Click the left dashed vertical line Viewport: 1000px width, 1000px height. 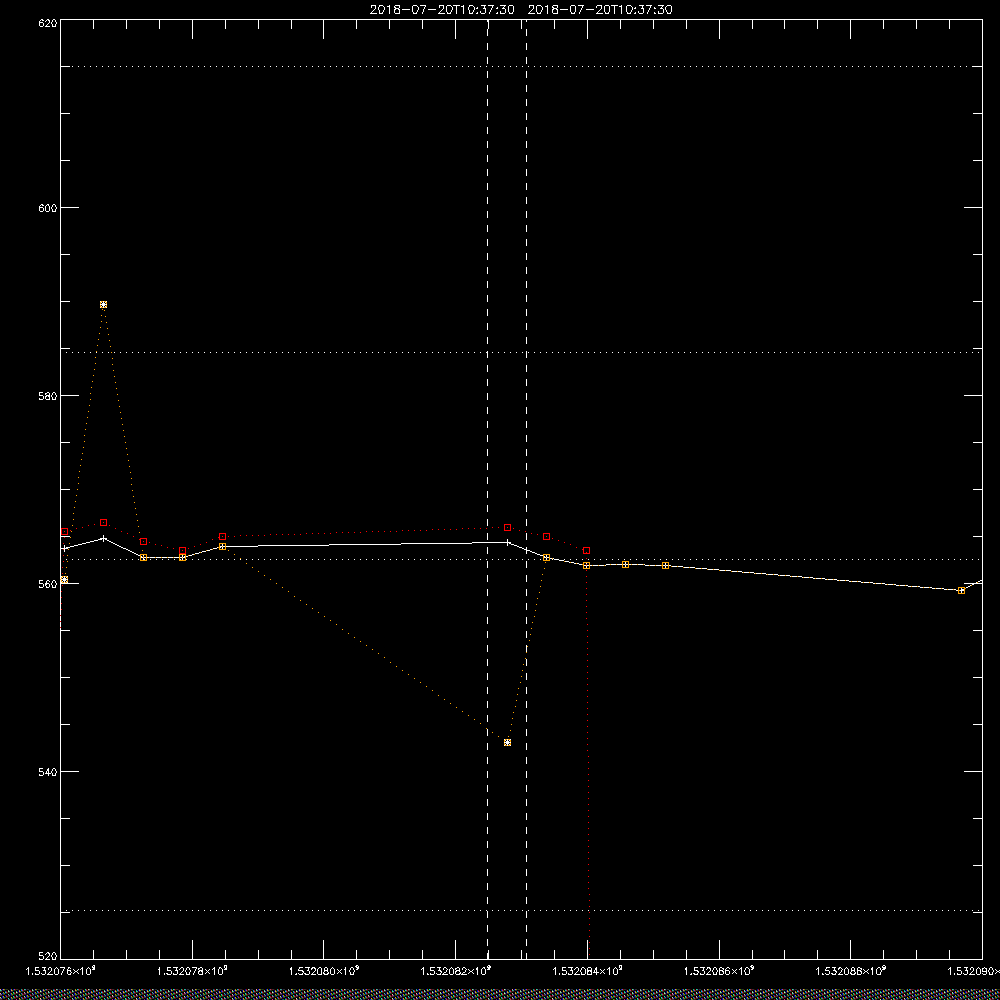tap(488, 488)
